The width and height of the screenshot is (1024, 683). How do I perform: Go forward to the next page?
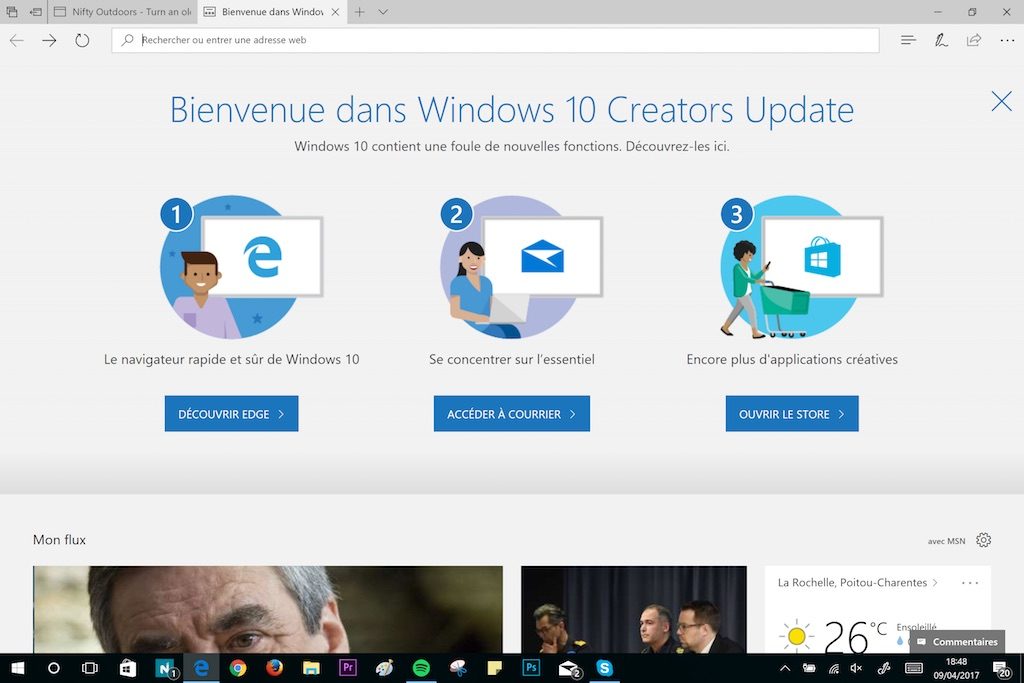click(x=49, y=40)
